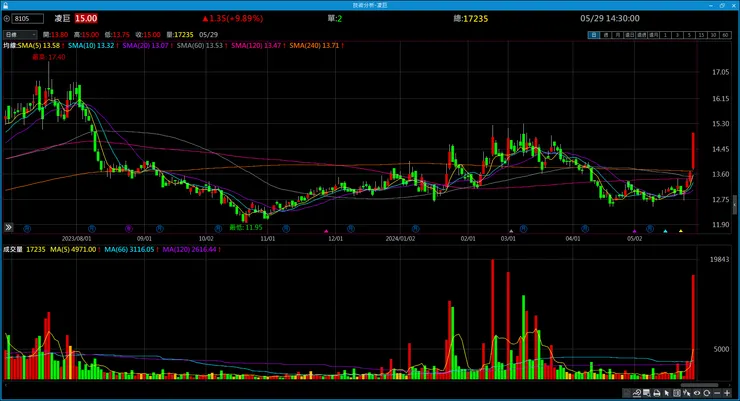Click the circular icon beside stock code
740x401 pixels.
tap(7, 19)
